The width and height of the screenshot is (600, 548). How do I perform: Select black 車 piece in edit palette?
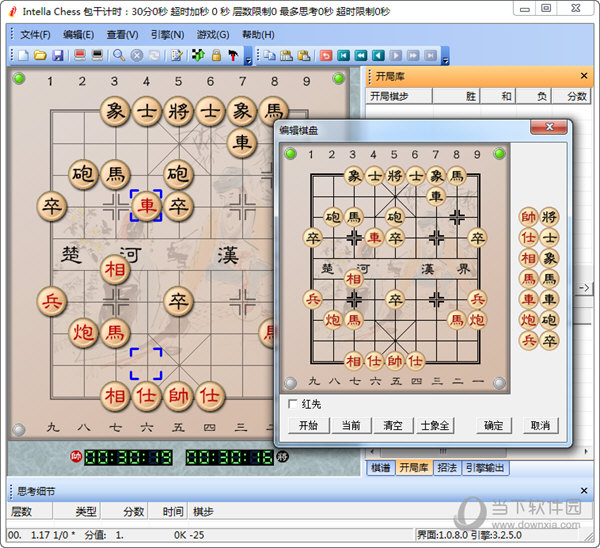pyautogui.click(x=549, y=299)
